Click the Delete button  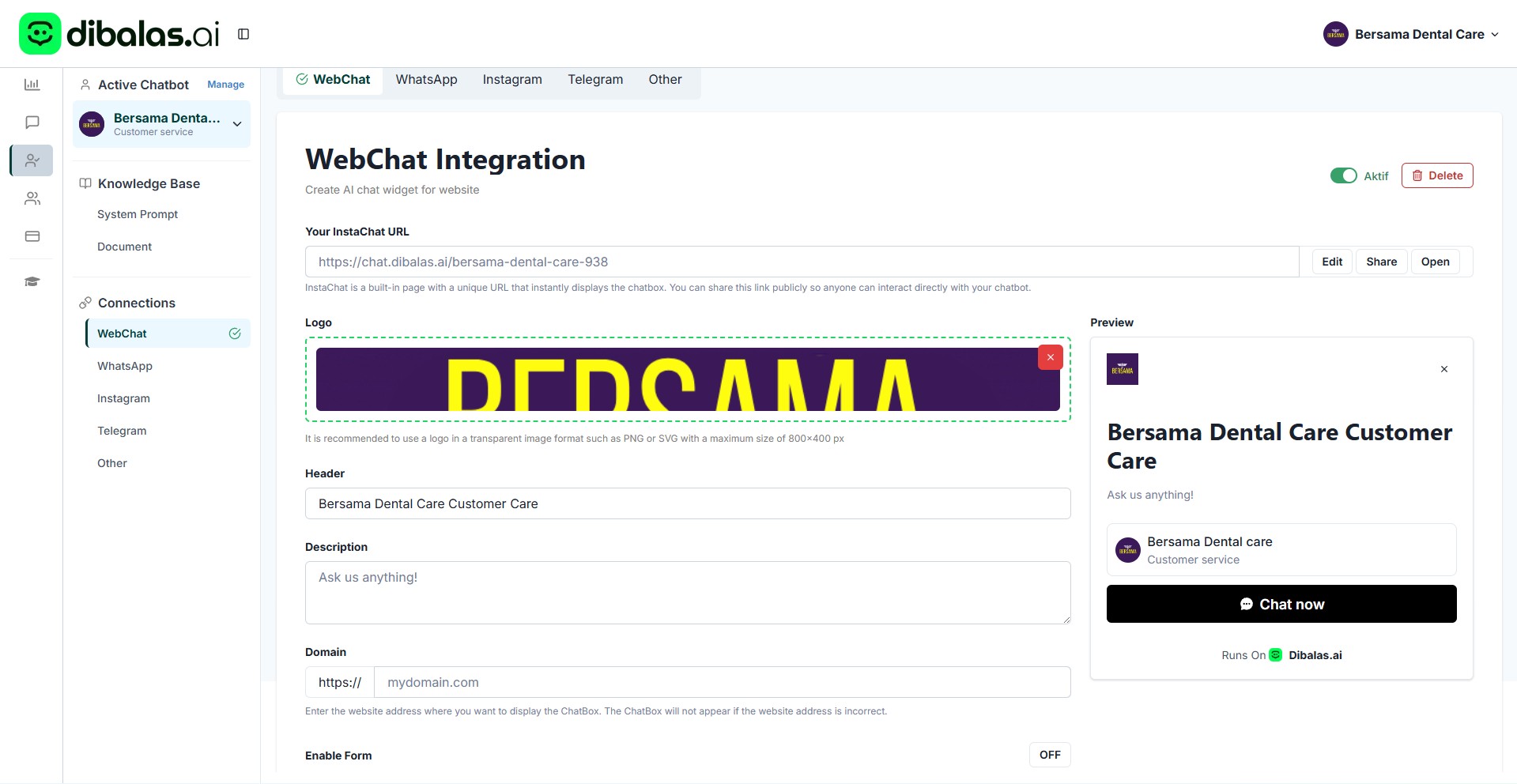pos(1436,175)
